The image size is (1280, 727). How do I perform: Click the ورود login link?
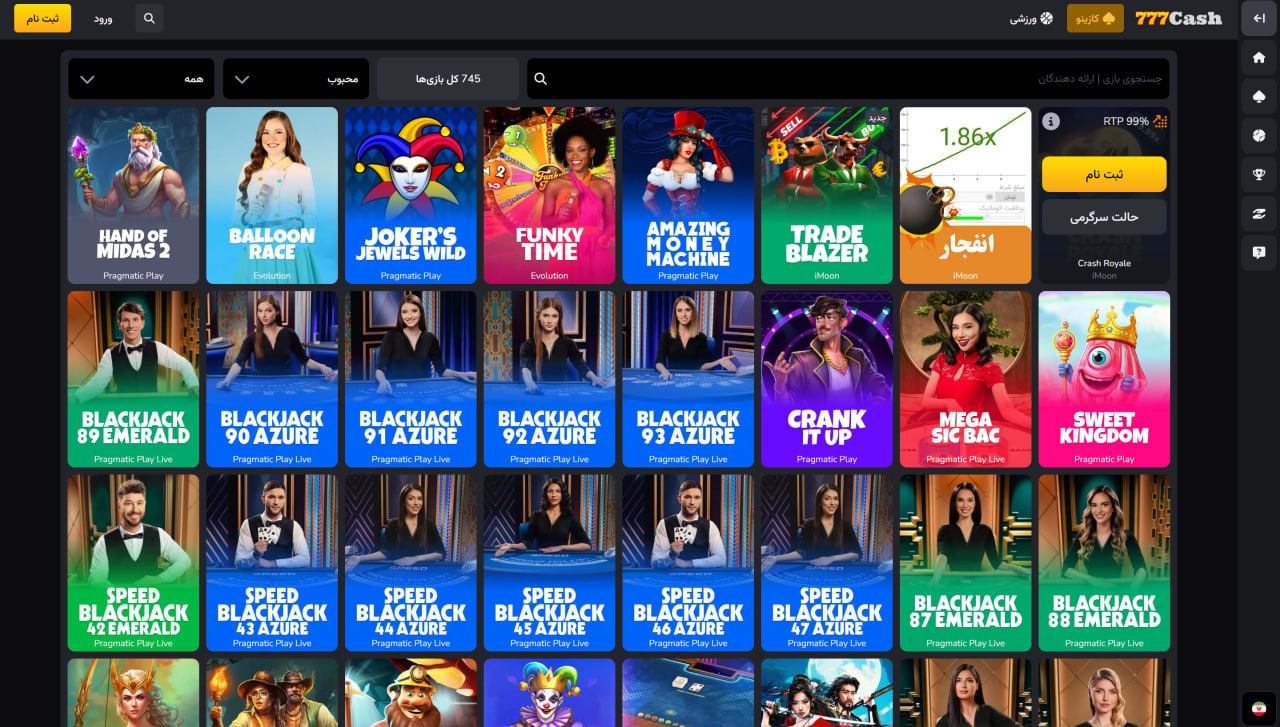[103, 19]
